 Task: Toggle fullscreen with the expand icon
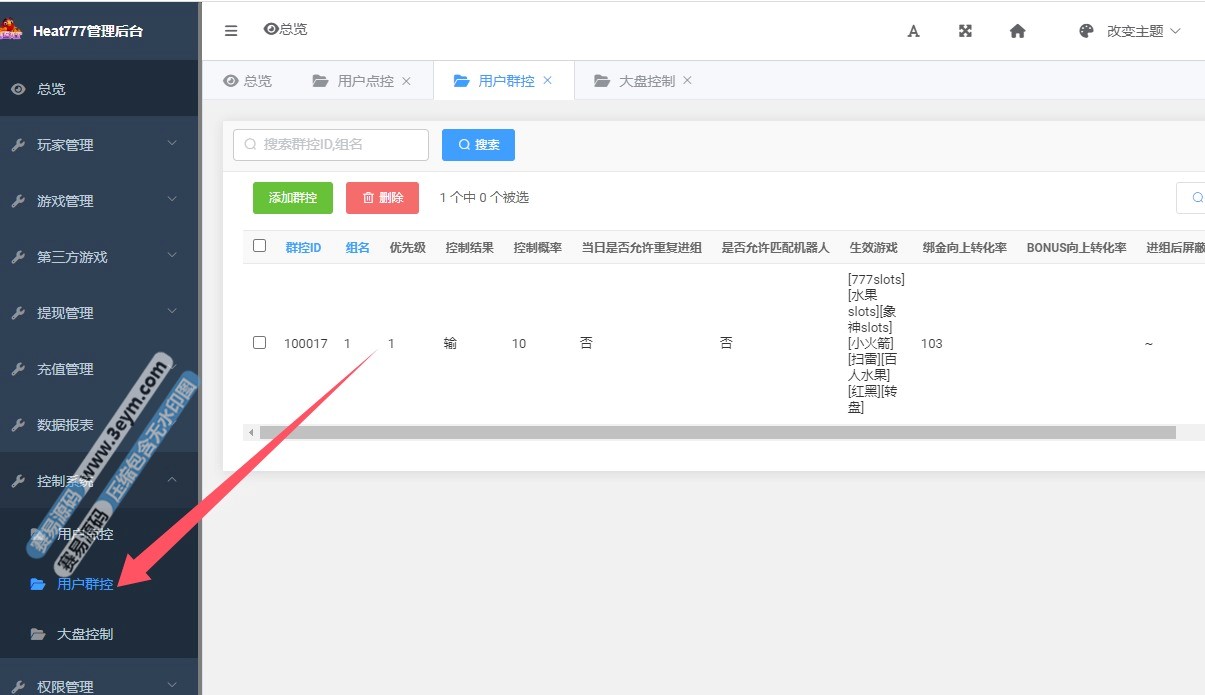click(x=965, y=31)
